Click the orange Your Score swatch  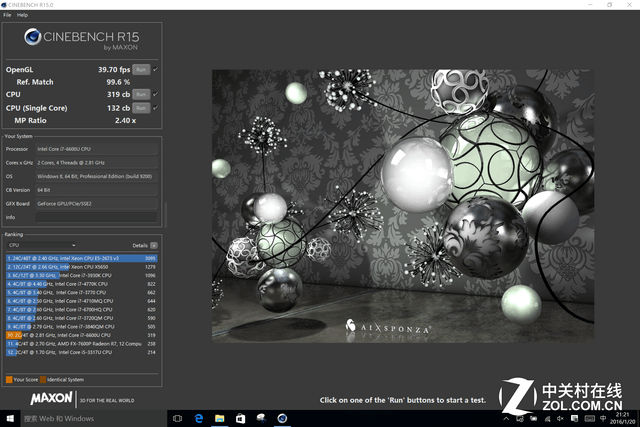point(8,380)
